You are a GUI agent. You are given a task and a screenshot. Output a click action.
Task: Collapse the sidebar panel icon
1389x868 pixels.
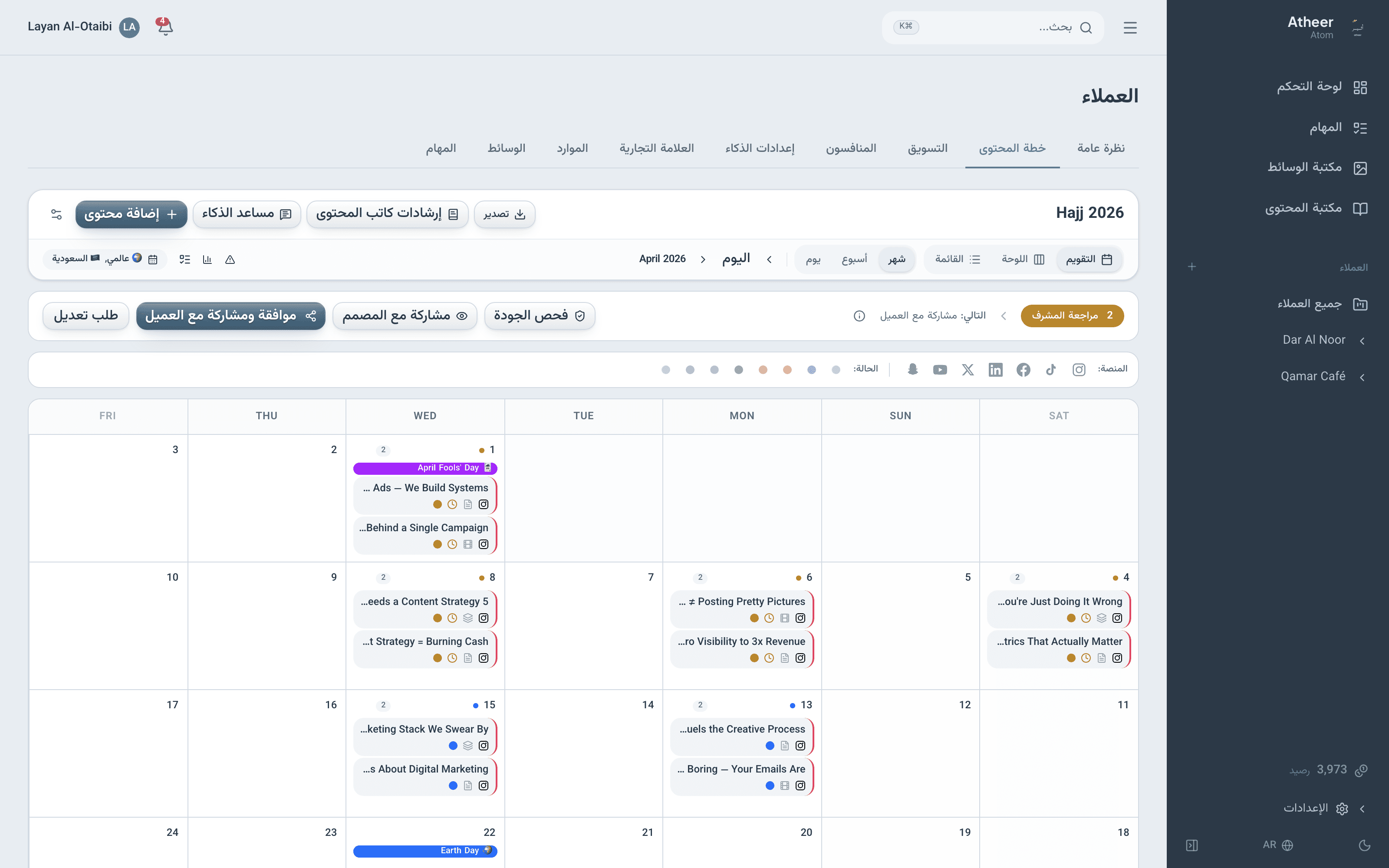tap(1192, 845)
